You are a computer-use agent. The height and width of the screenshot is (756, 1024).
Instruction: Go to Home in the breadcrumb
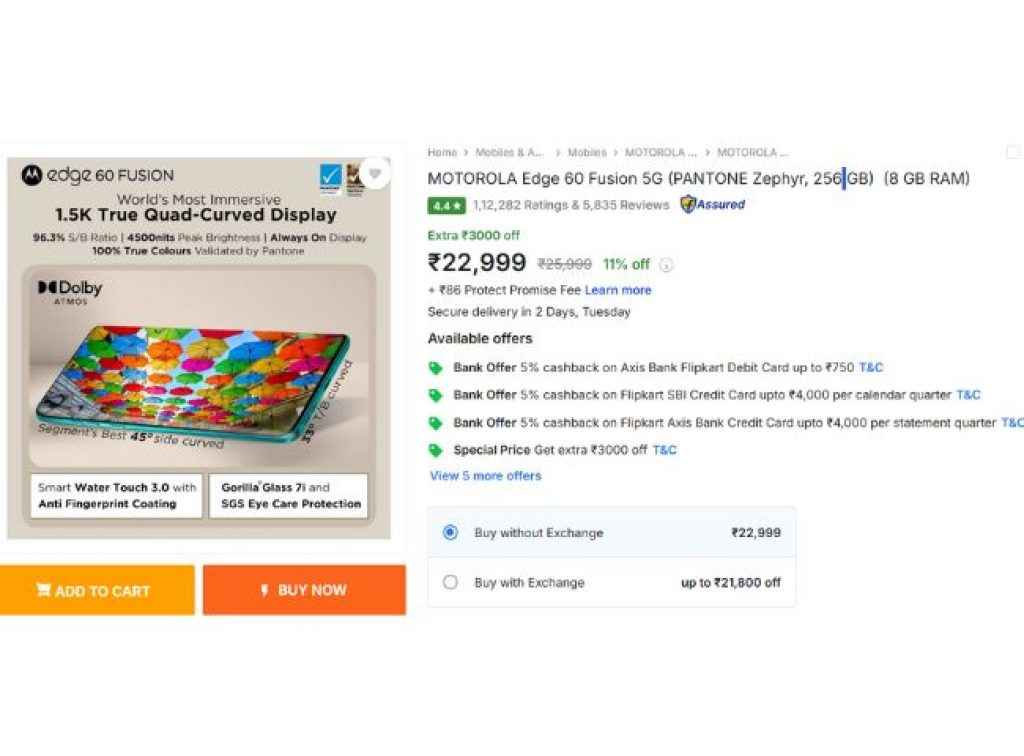[442, 153]
